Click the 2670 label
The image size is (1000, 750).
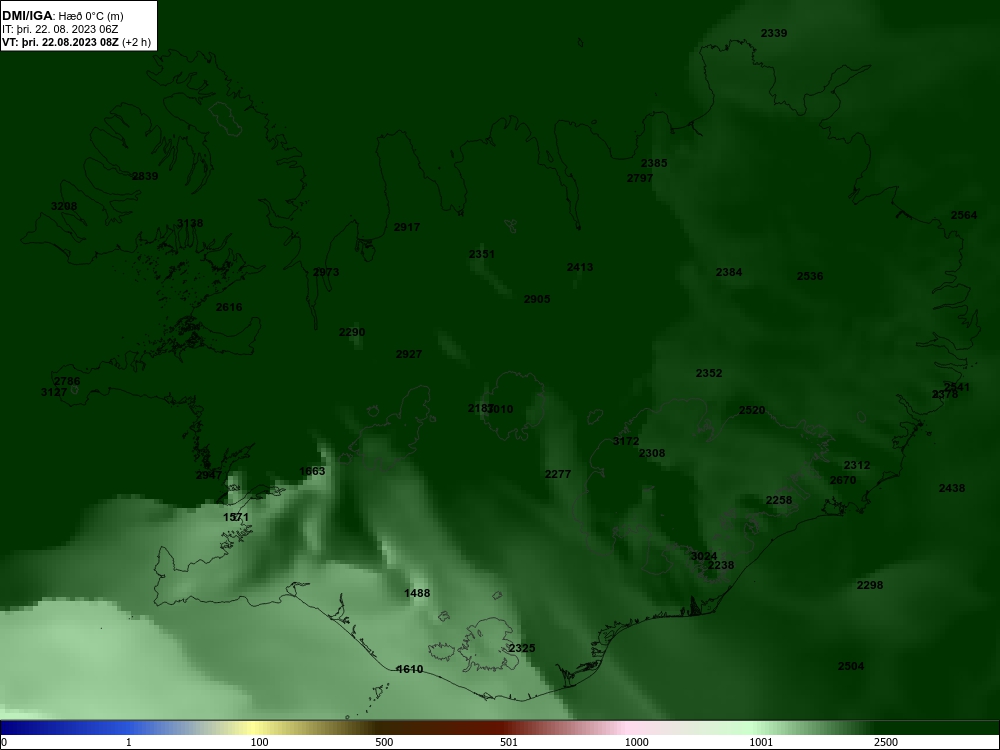coord(842,480)
